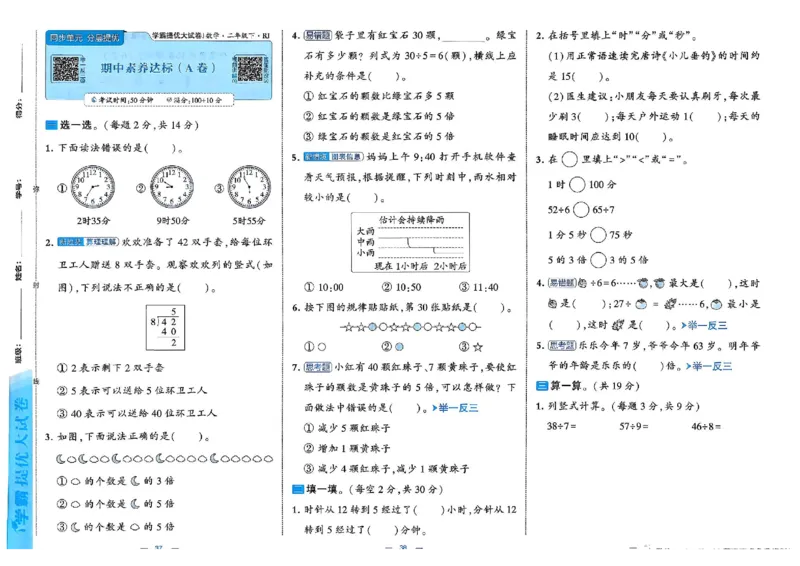Click answer blank in 时针从12转到5经过了( )小时
800x566 pixels.
point(429,509)
